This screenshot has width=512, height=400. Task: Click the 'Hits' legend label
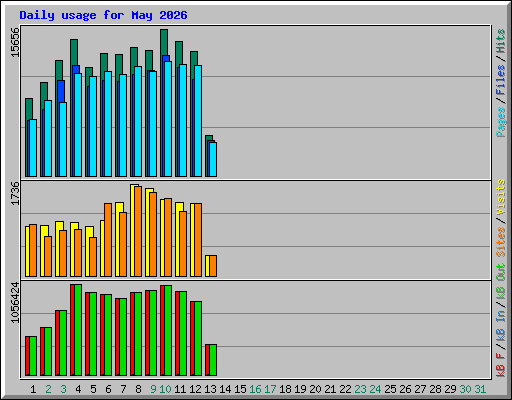[x=501, y=41]
